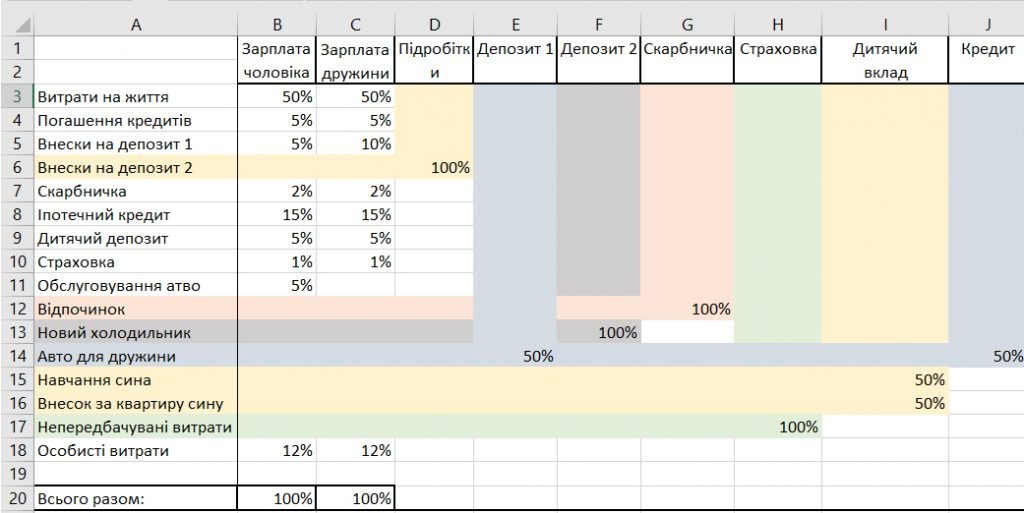1024x513 pixels.
Task: Click the 'Зарплата чоловіка' header cell
Action: pyautogui.click(x=277, y=60)
